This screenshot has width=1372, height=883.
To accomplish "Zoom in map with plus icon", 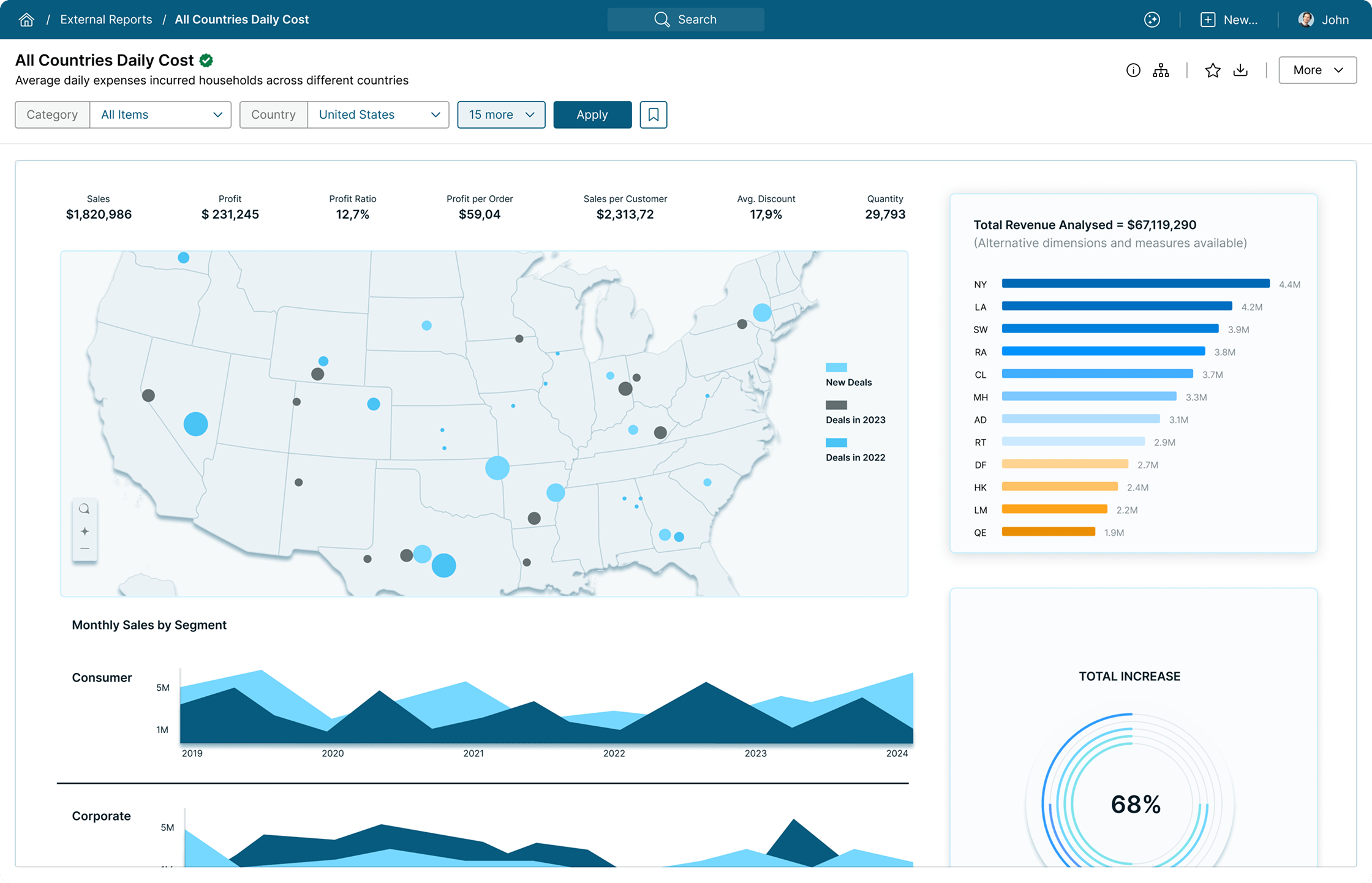I will [x=85, y=531].
